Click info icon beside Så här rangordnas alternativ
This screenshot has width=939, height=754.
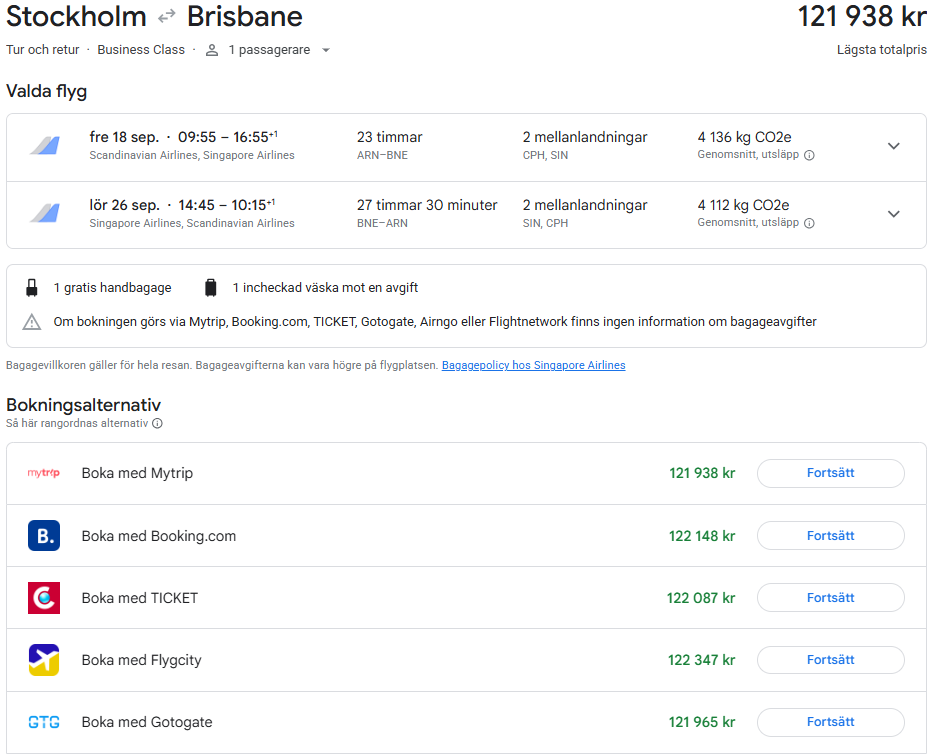[157, 423]
